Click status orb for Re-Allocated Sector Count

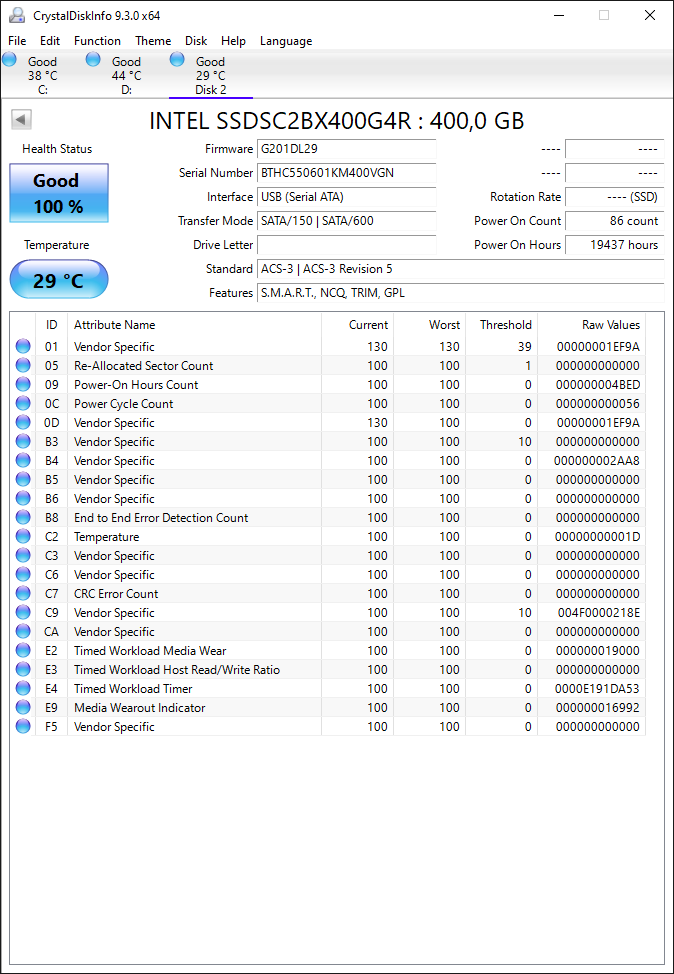tap(23, 365)
